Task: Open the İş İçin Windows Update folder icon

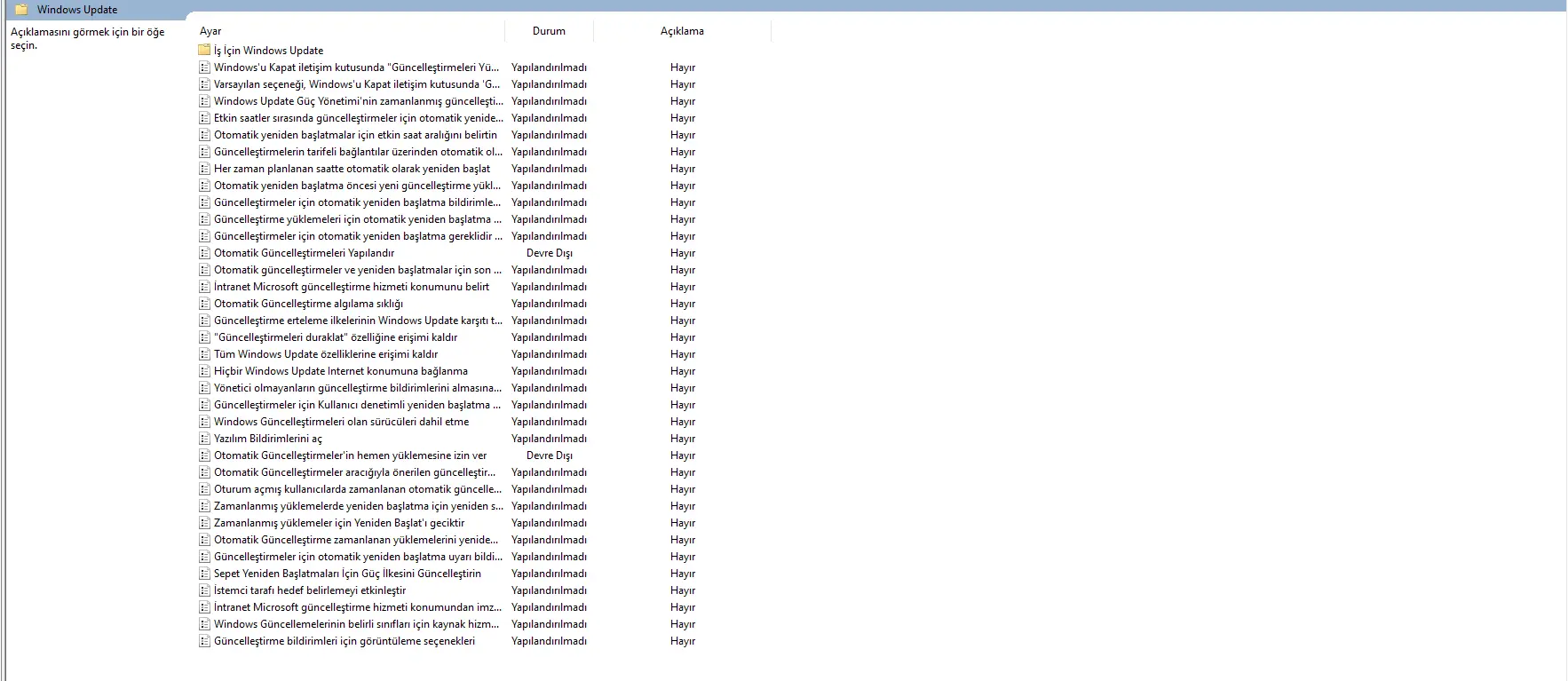Action: tap(204, 51)
